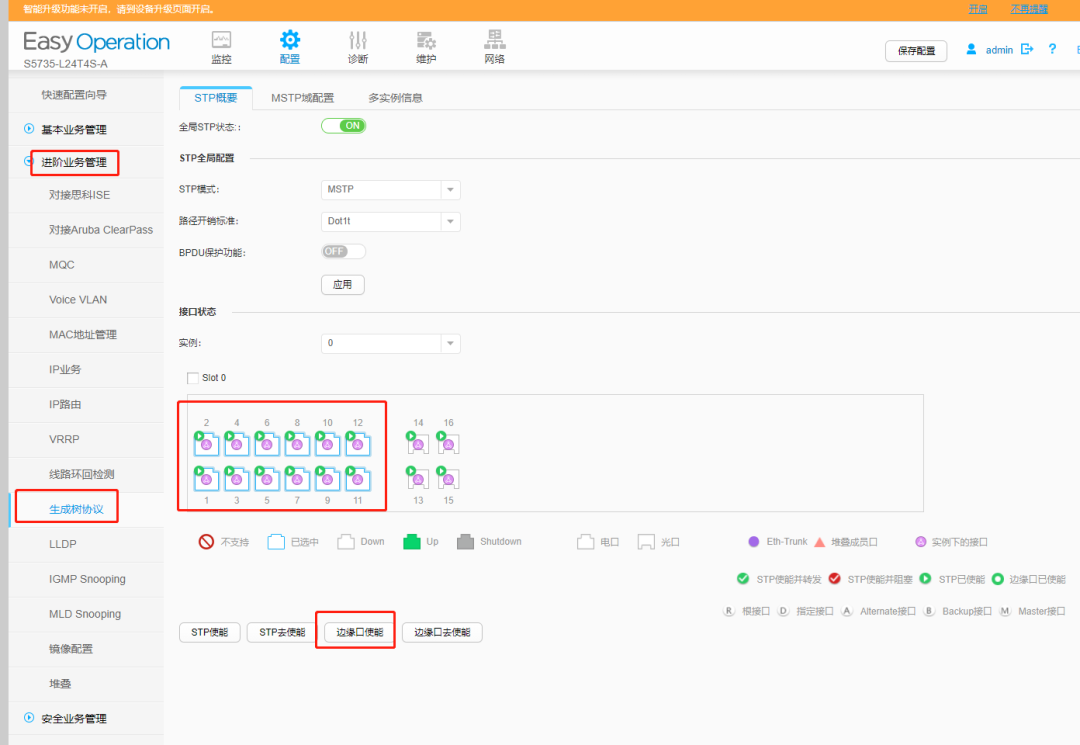Open the help question mark icon
The width and height of the screenshot is (1080, 745).
click(1052, 49)
